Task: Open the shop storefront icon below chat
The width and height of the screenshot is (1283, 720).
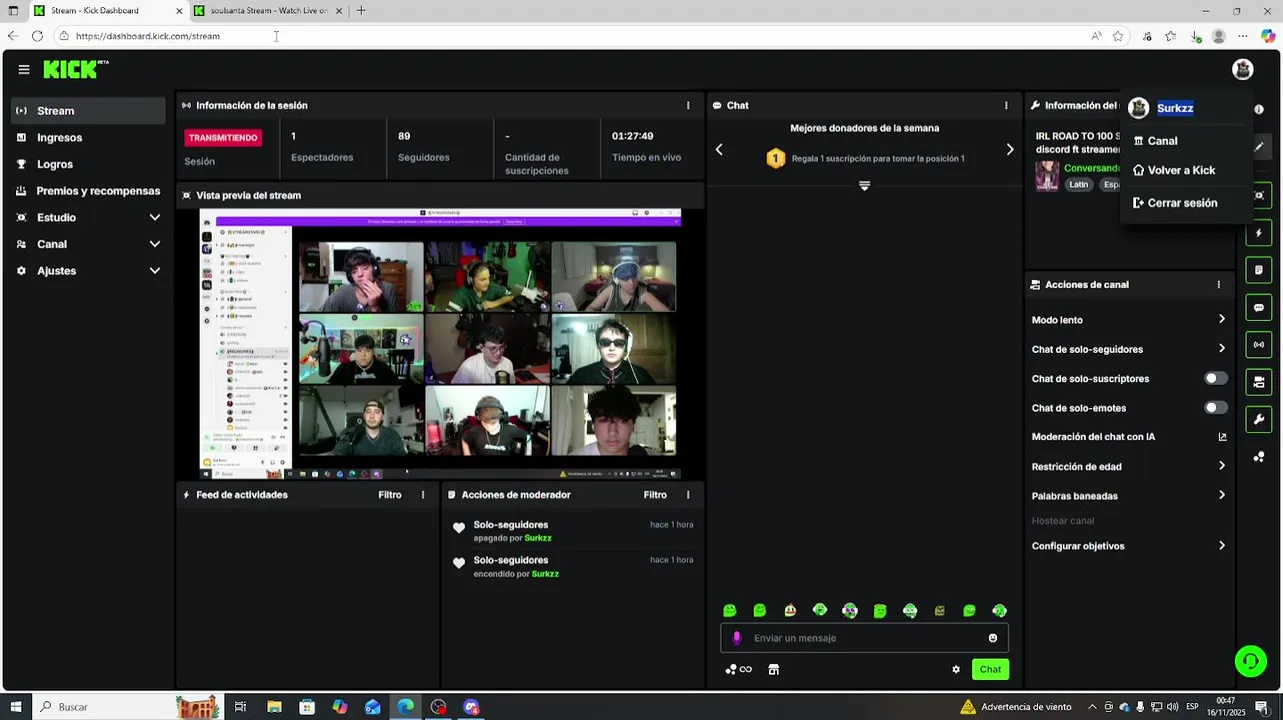Action: point(773,670)
